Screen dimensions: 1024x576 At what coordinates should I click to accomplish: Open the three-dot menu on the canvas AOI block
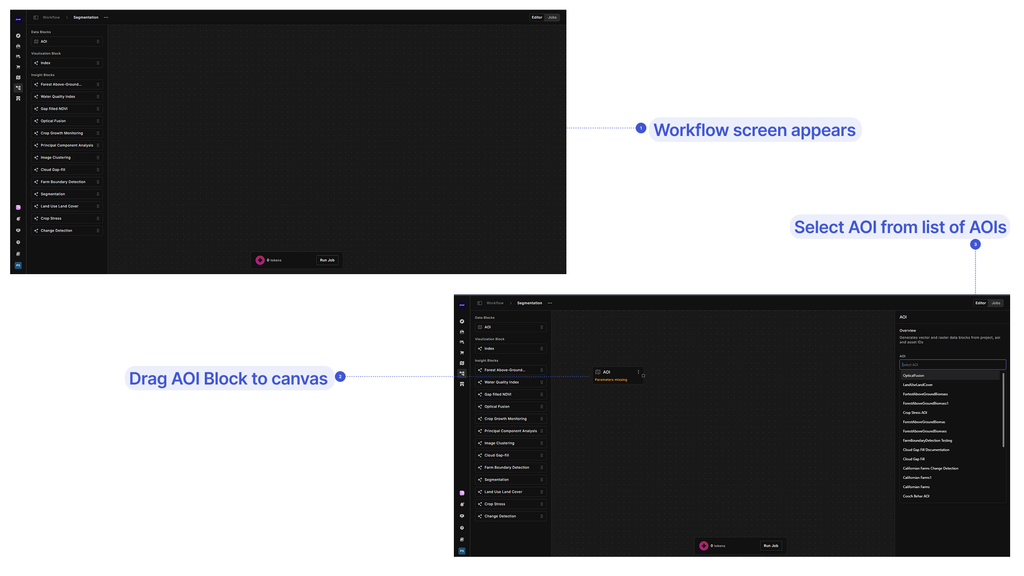(638, 372)
